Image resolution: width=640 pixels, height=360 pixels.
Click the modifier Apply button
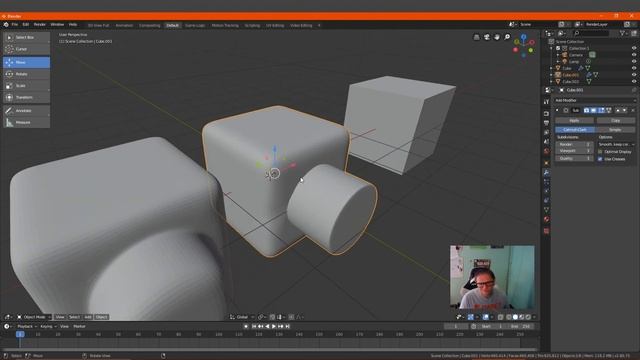574,121
